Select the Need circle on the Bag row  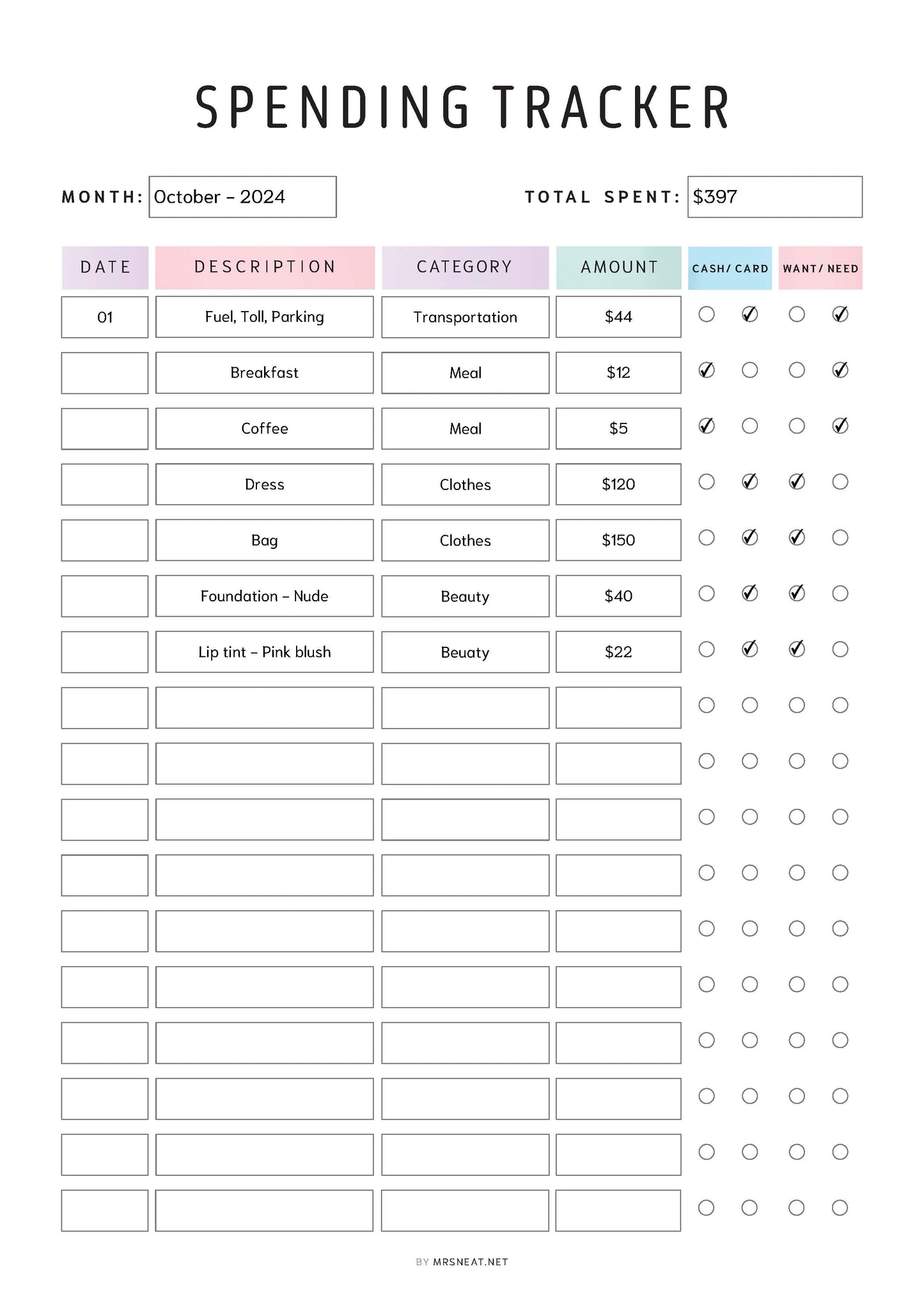pos(840,537)
